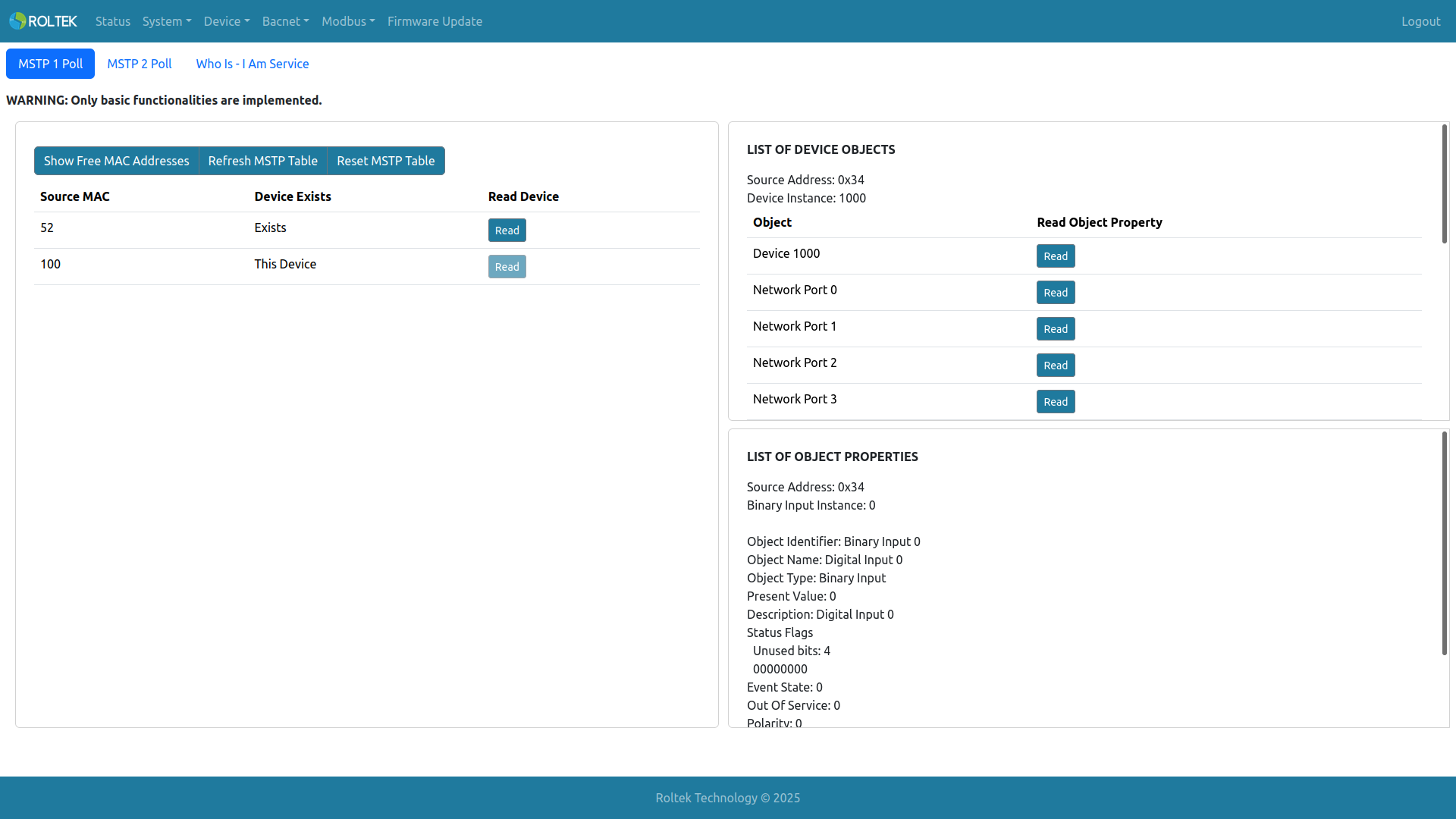Viewport: 1456px width, 819px height.
Task: Open the Who Is - I Am Service tab
Action: pos(253,64)
